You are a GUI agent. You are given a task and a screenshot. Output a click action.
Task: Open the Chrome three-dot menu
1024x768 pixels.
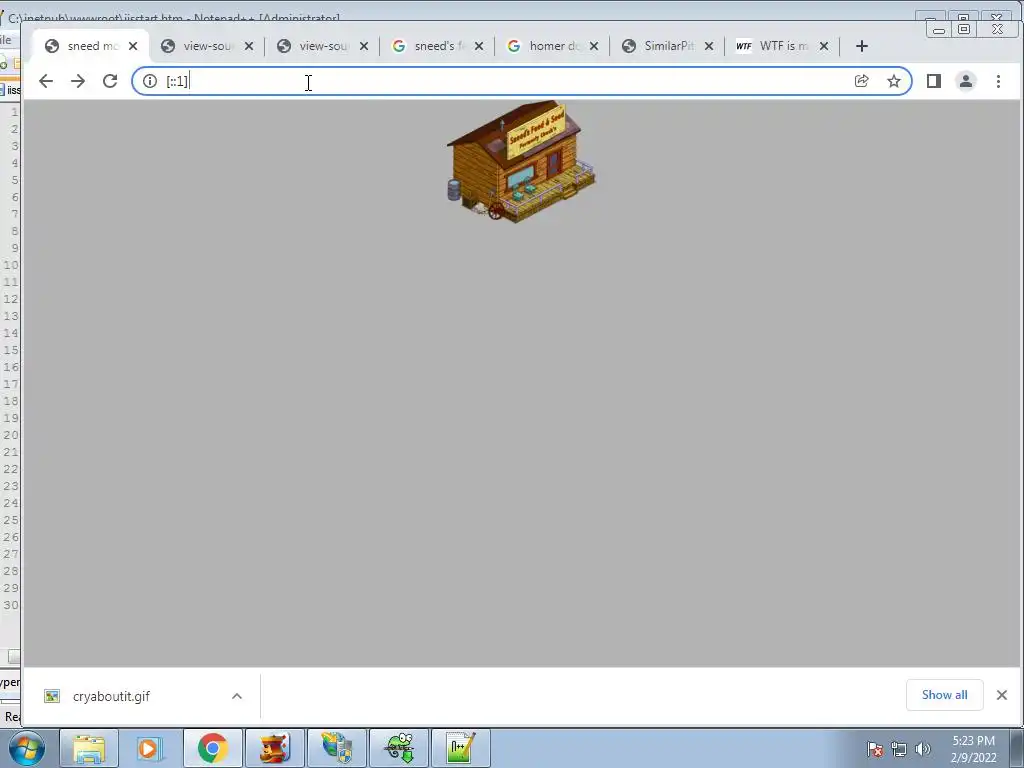coord(998,81)
